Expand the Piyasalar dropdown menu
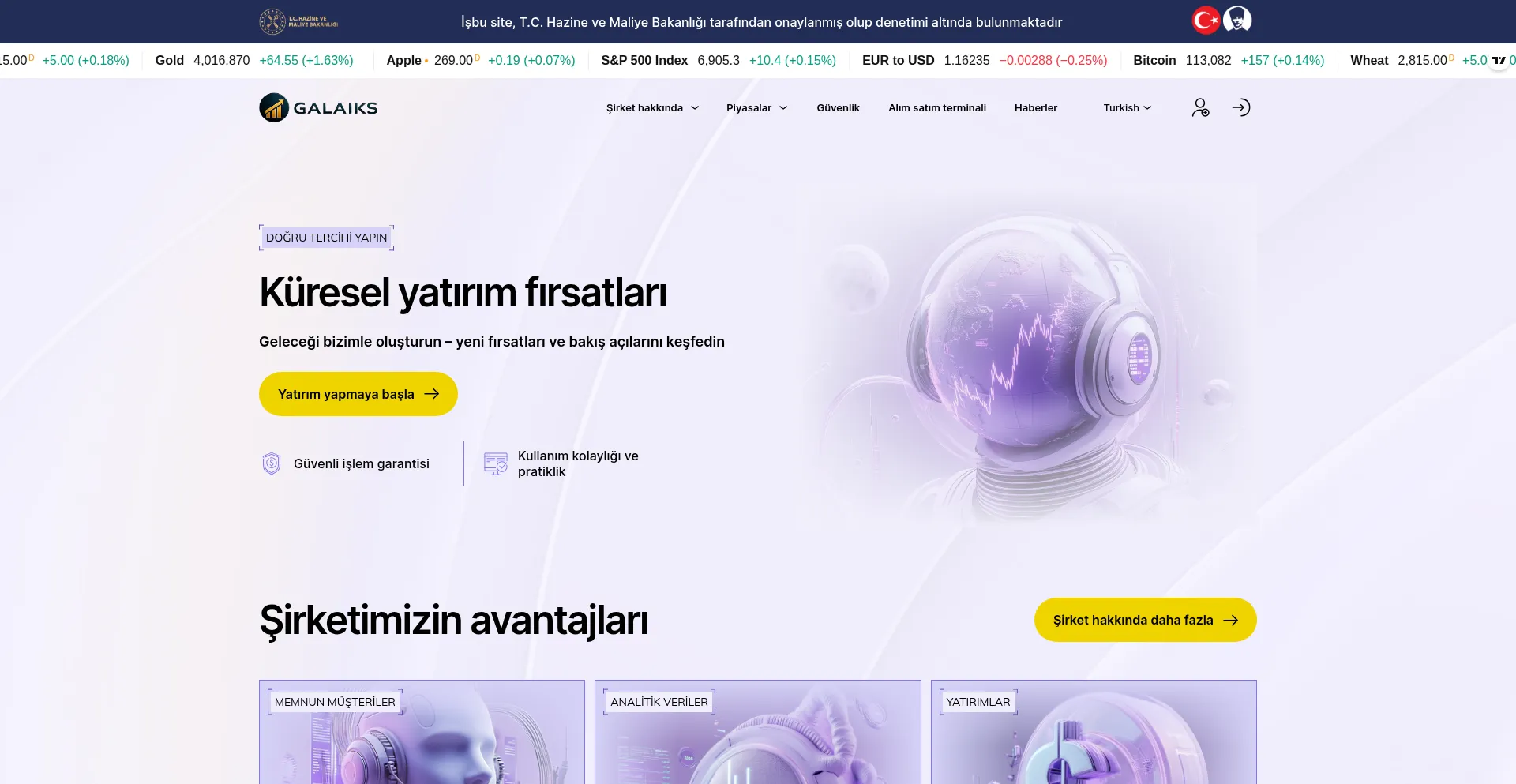The image size is (1516, 784). click(756, 108)
